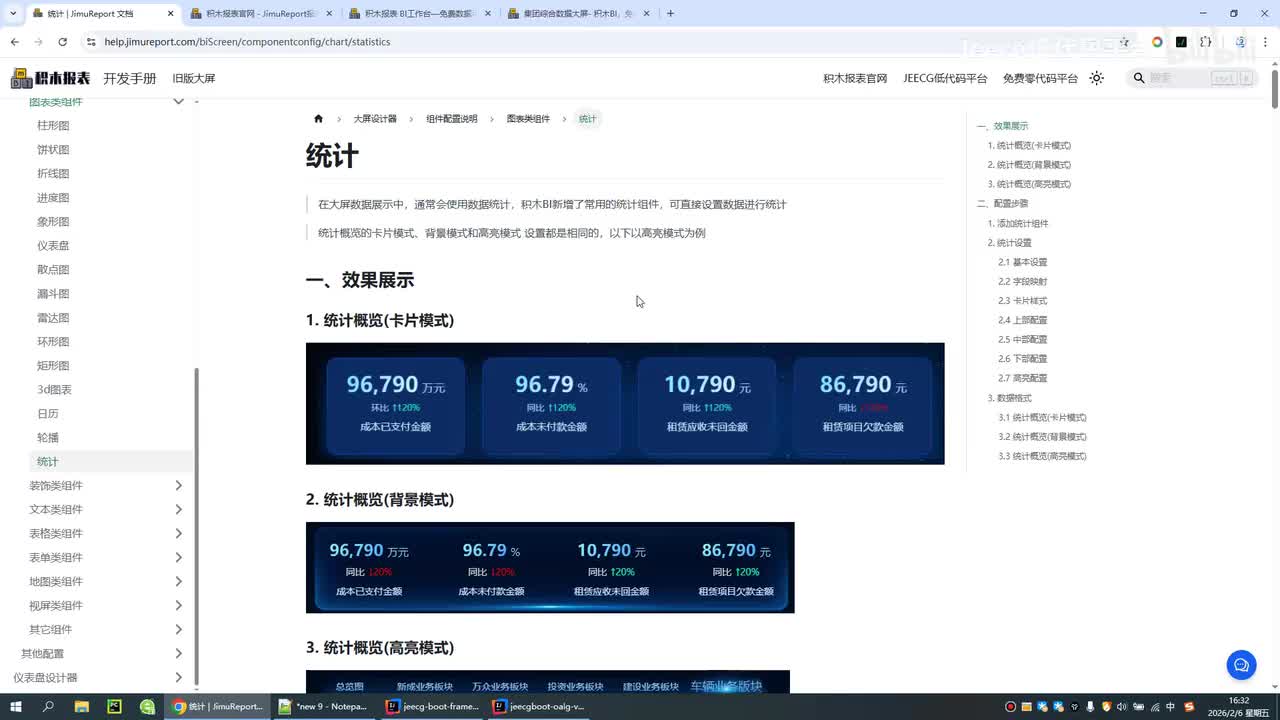The height and width of the screenshot is (720, 1280).
Task: Expand the 地图类组件 sidebar section
Action: click(179, 582)
